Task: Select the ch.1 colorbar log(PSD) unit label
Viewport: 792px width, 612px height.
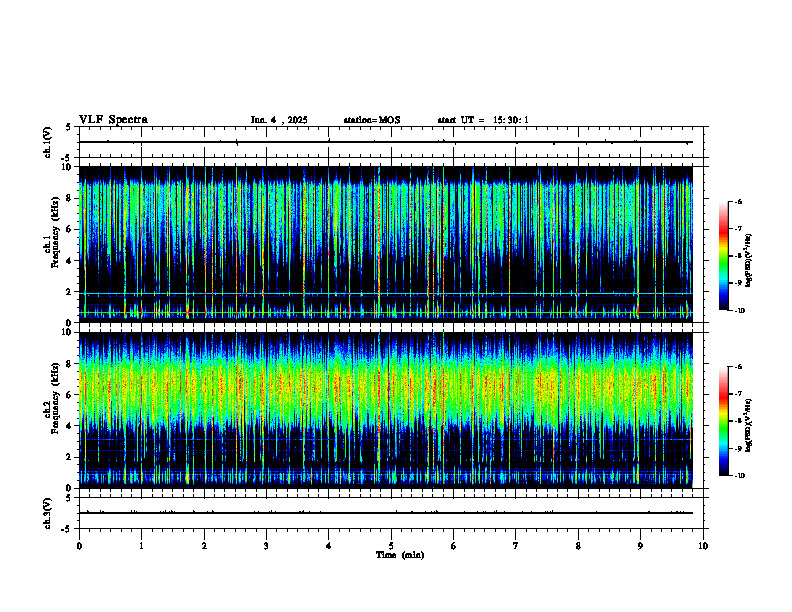Action: coord(748,261)
